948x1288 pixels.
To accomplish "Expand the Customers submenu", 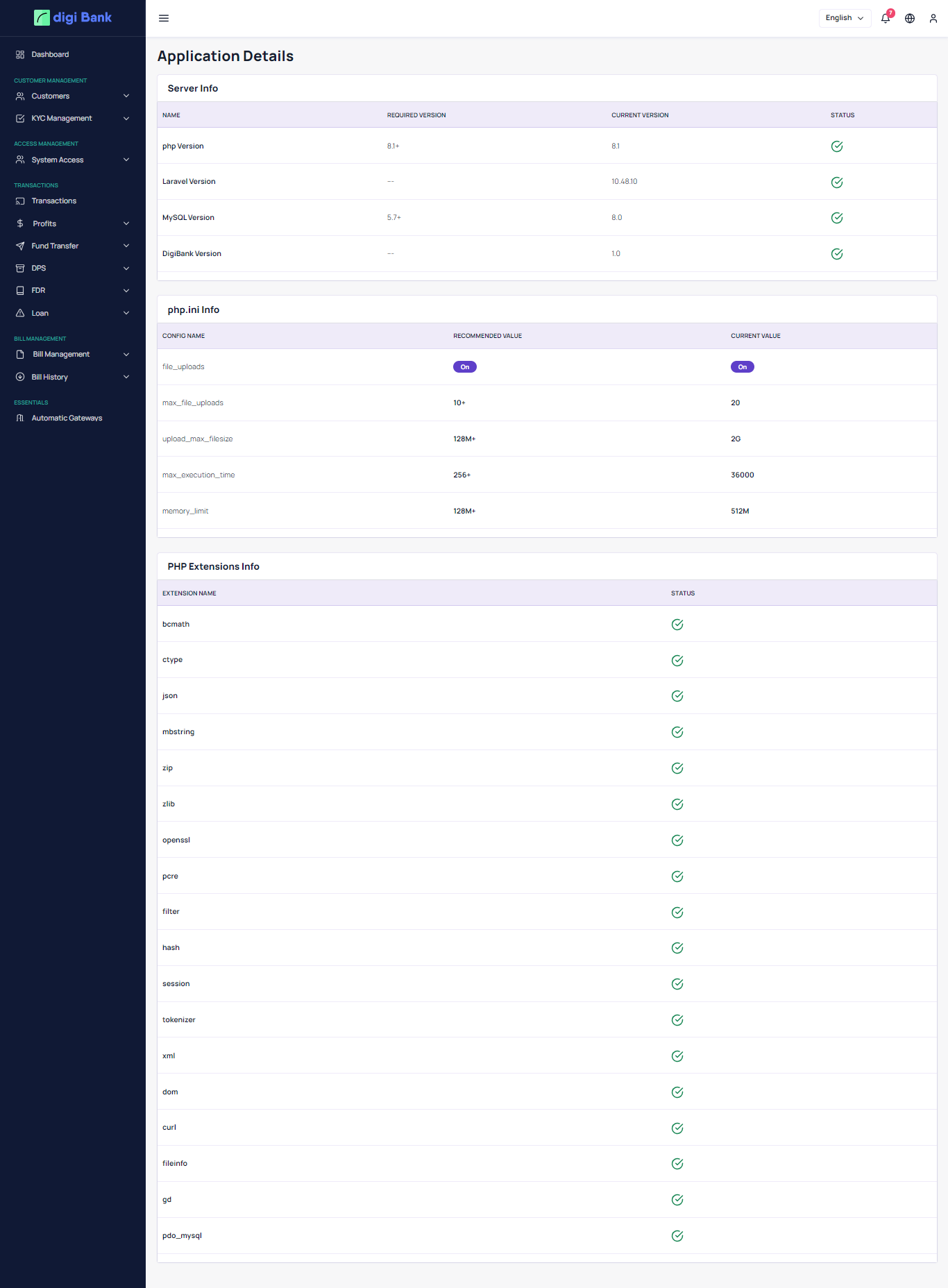I will (x=73, y=96).
